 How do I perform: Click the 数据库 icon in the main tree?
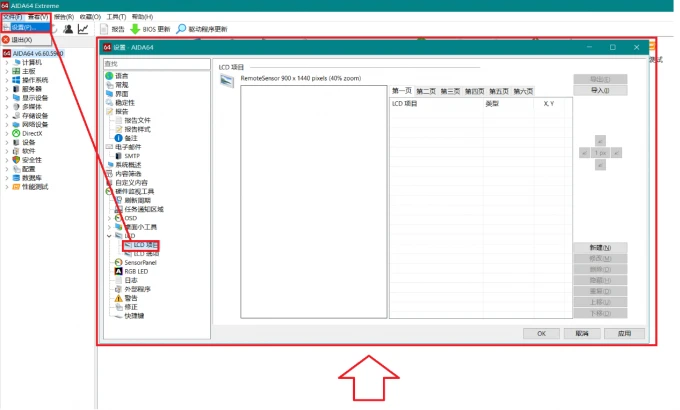(x=16, y=178)
